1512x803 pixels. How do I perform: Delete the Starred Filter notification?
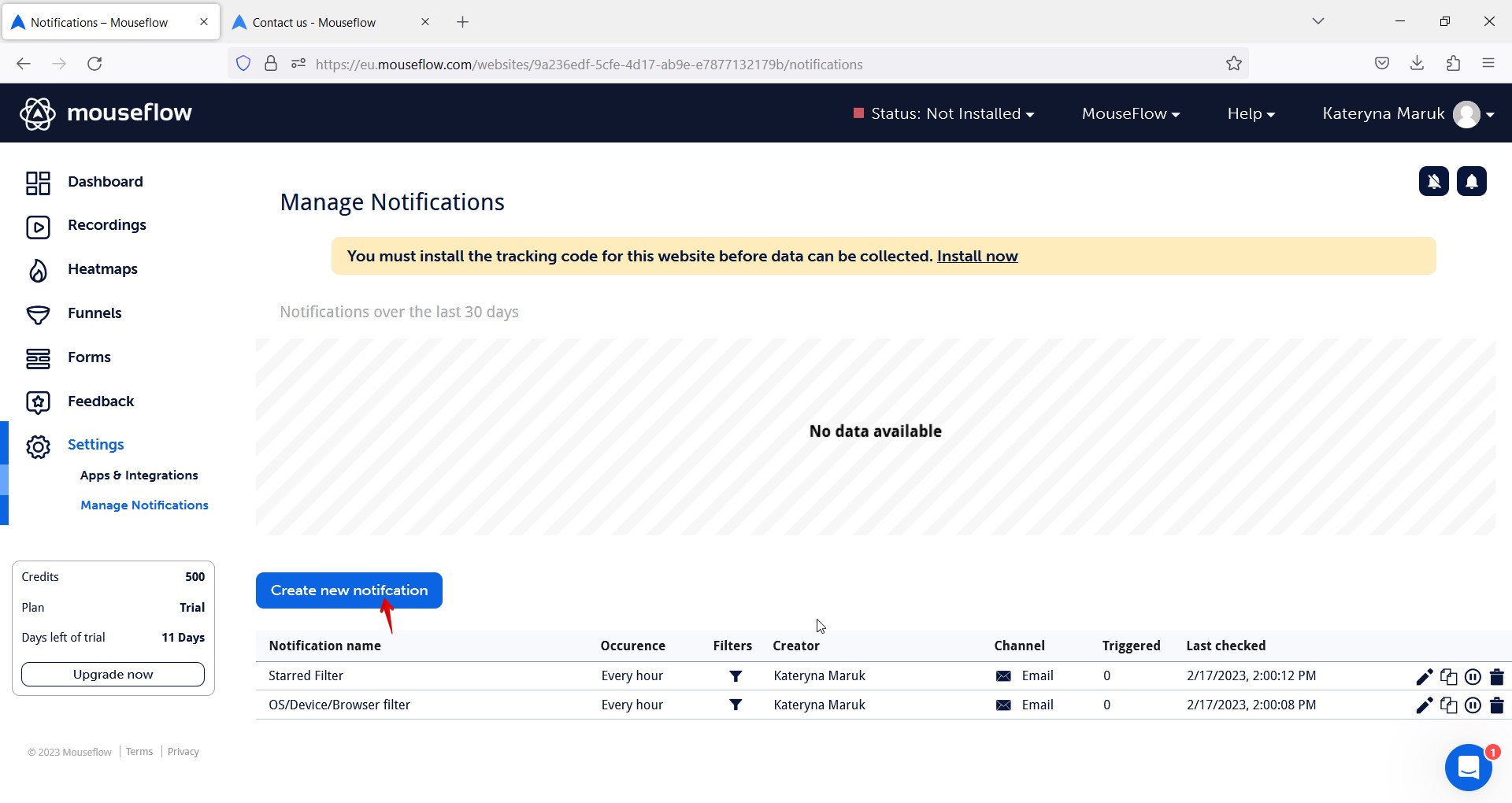pos(1497,676)
